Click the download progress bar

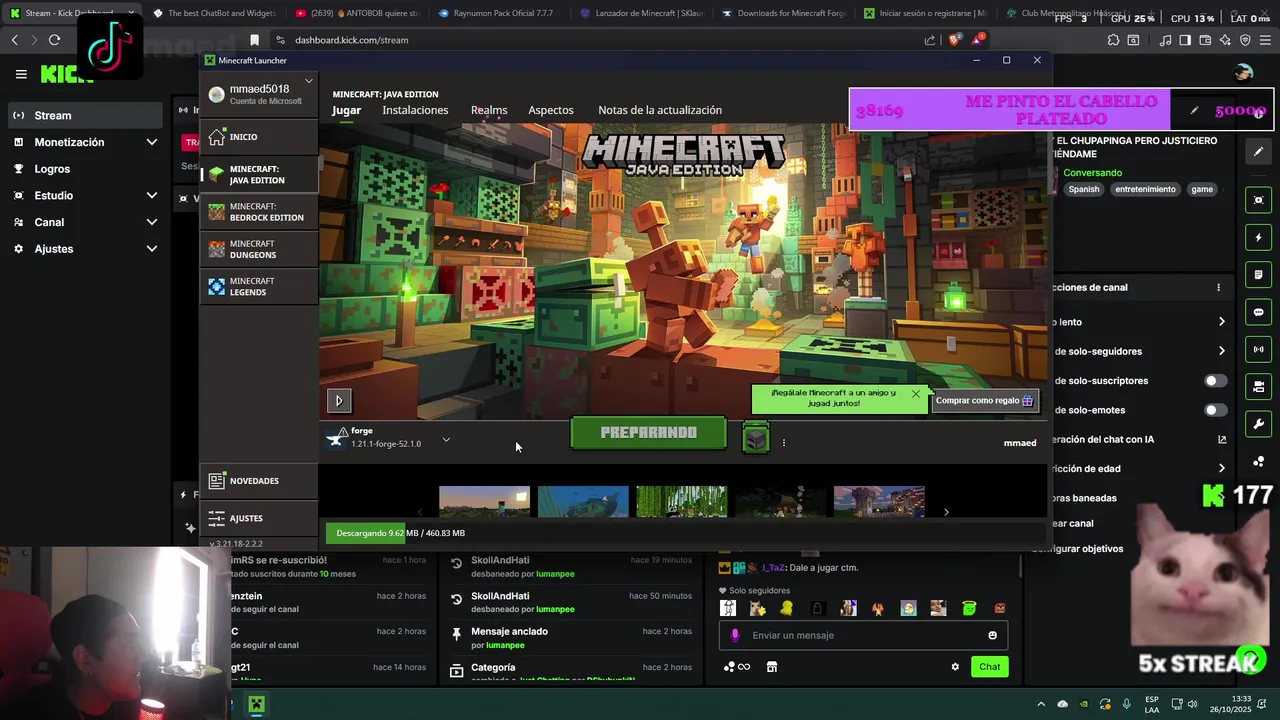click(x=684, y=533)
